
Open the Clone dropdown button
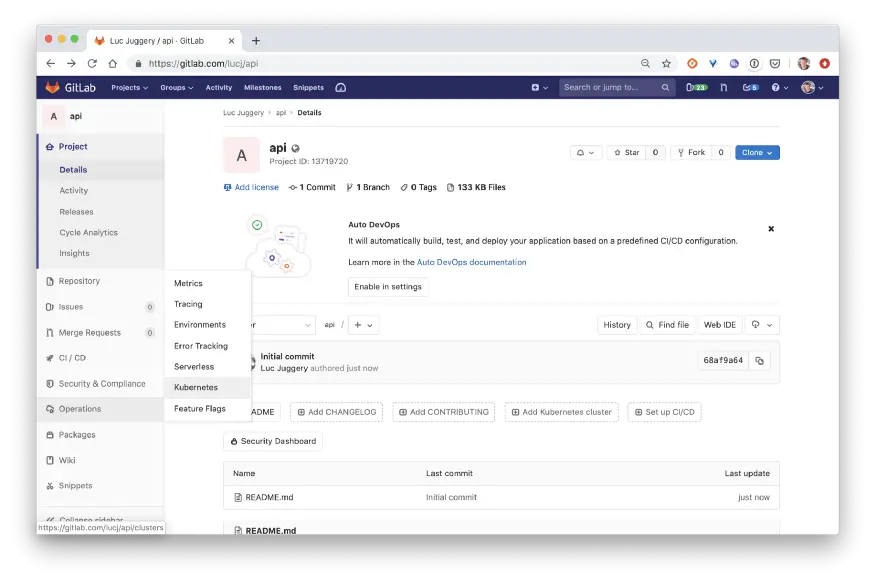point(757,152)
